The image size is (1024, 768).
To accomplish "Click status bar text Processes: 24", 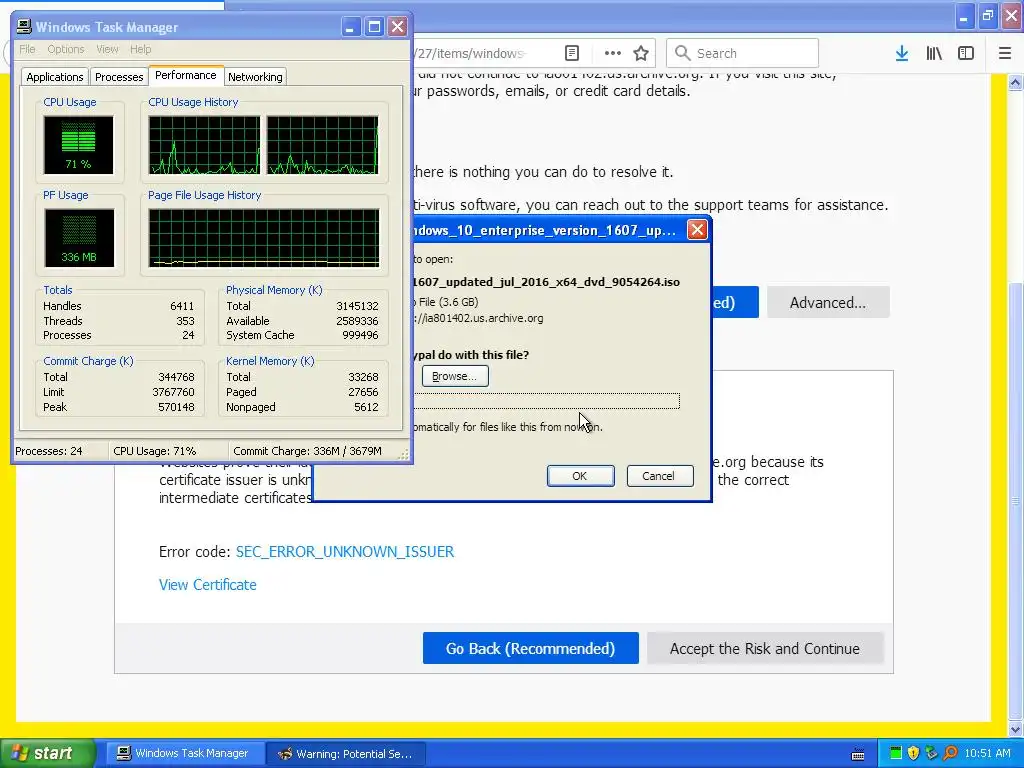I will pos(49,451).
